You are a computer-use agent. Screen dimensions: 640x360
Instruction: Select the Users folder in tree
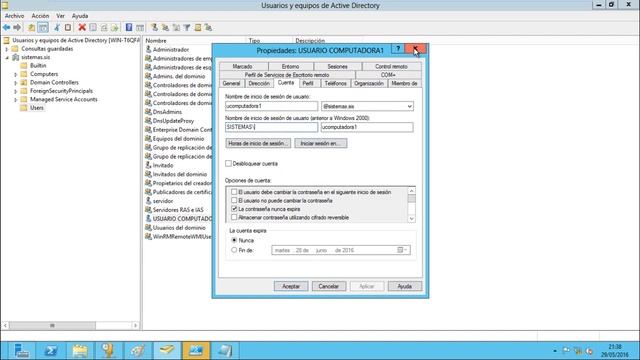[37, 108]
